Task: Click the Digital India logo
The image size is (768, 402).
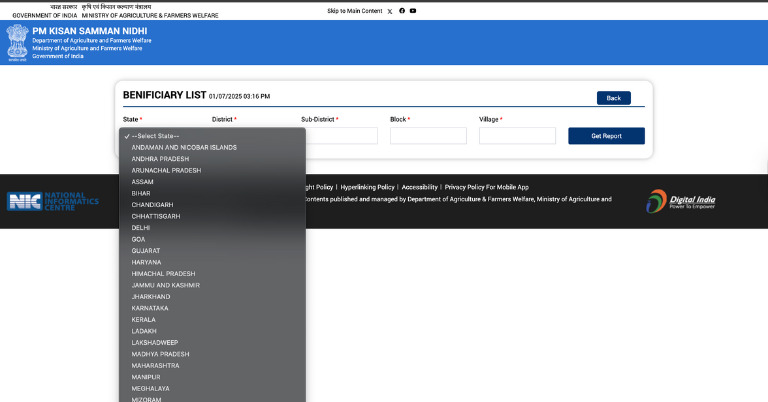Action: tap(681, 201)
